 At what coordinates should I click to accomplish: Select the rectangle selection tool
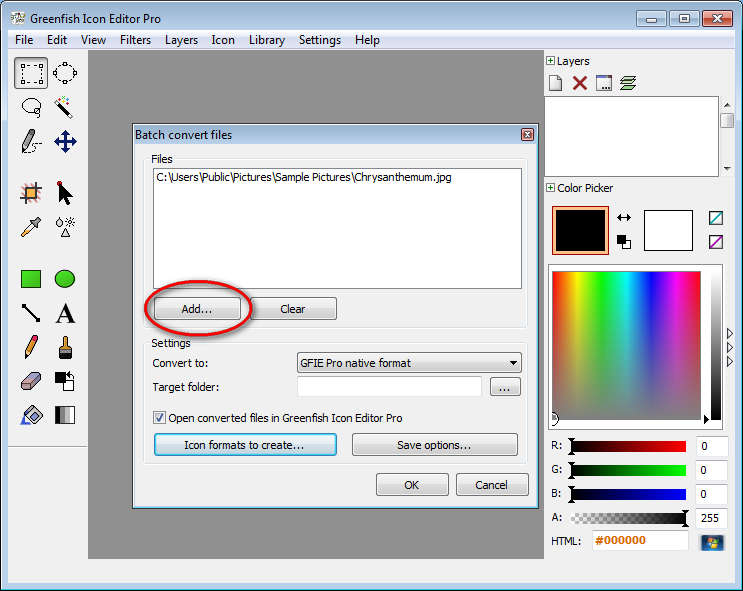31,73
